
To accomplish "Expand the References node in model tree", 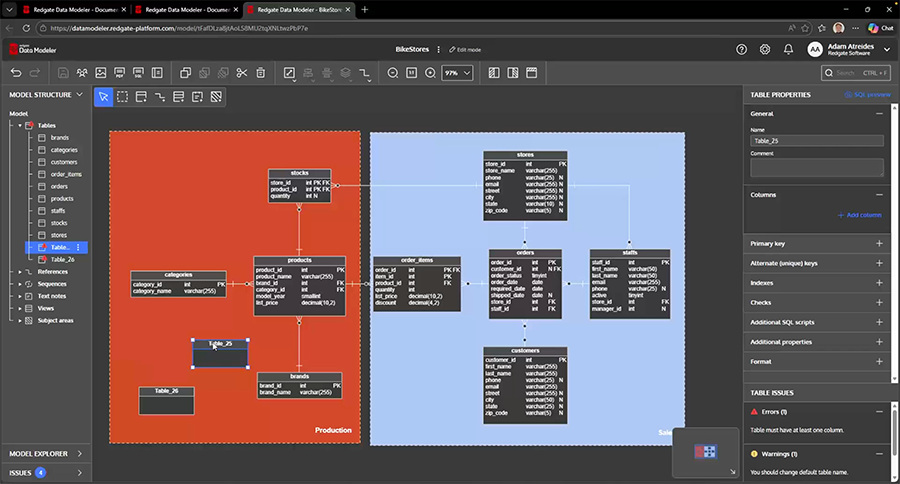I will coord(19,271).
